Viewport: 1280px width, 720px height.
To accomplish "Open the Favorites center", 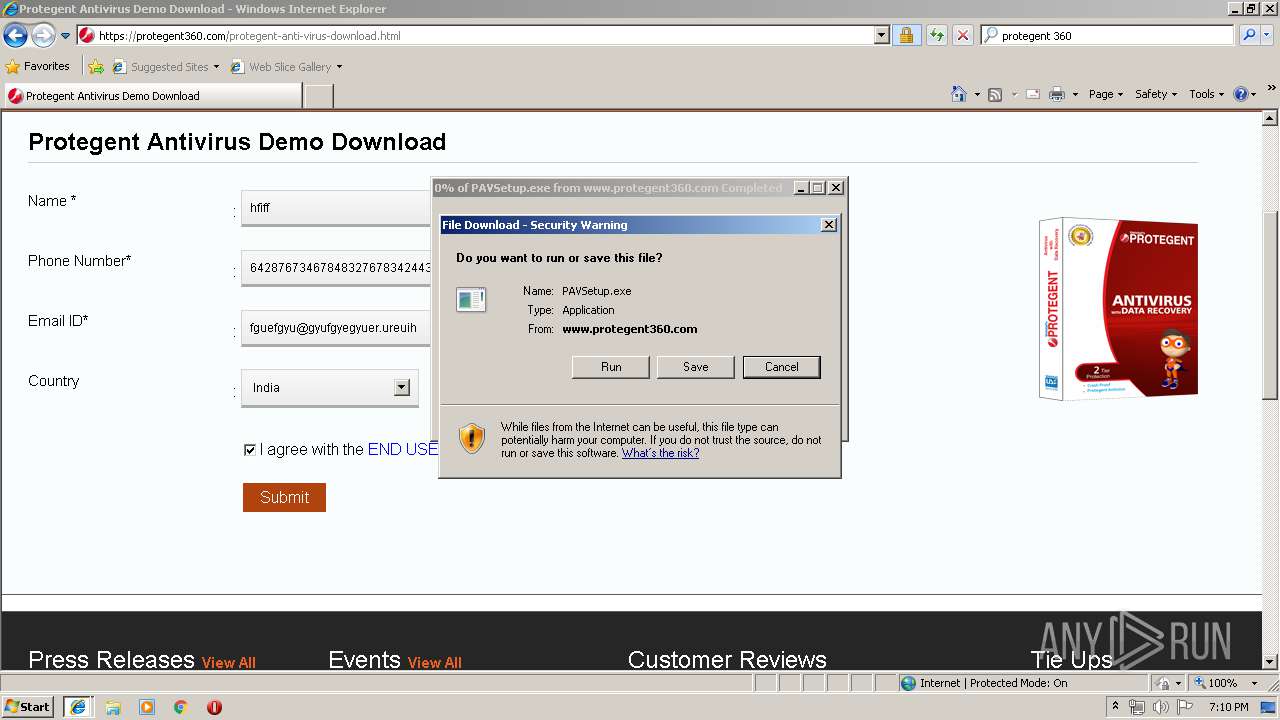I will click(38, 67).
